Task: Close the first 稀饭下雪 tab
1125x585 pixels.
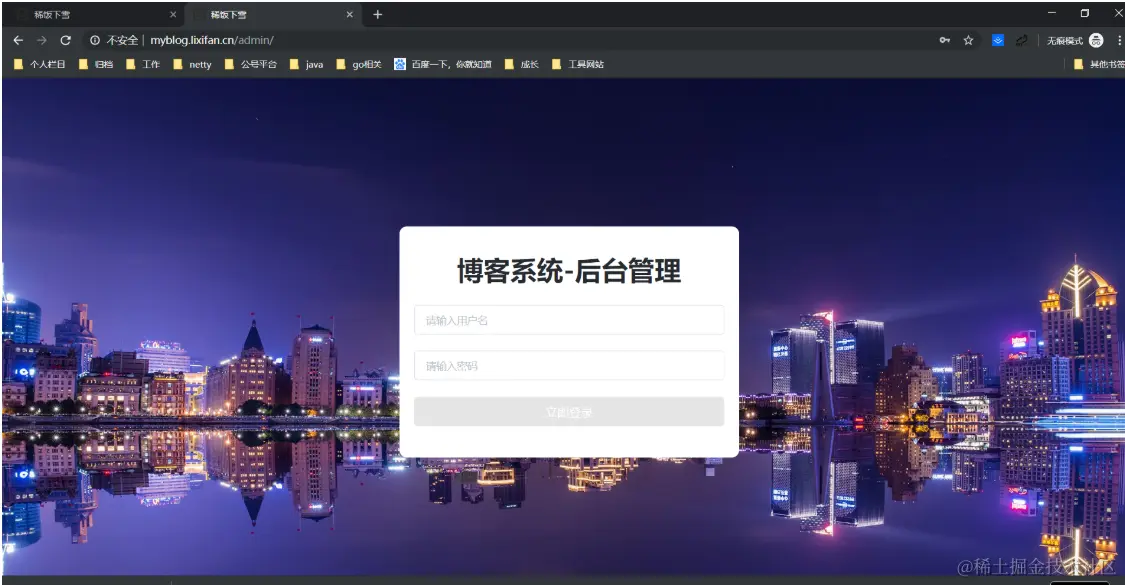Action: coord(173,14)
